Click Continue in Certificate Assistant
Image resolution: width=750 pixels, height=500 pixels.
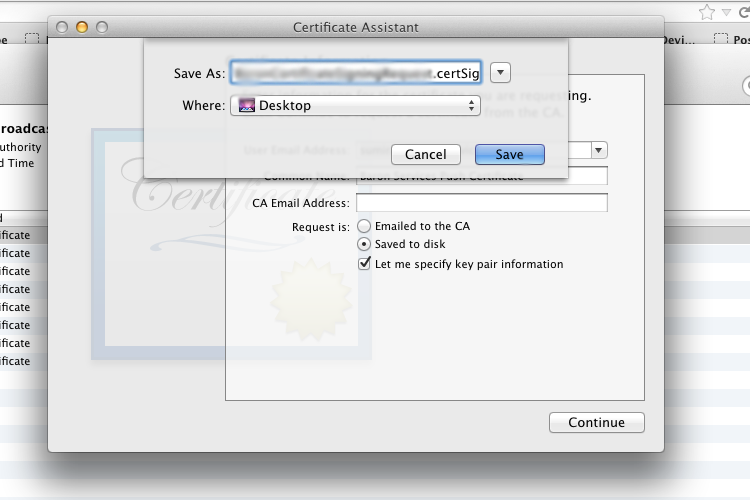[596, 423]
